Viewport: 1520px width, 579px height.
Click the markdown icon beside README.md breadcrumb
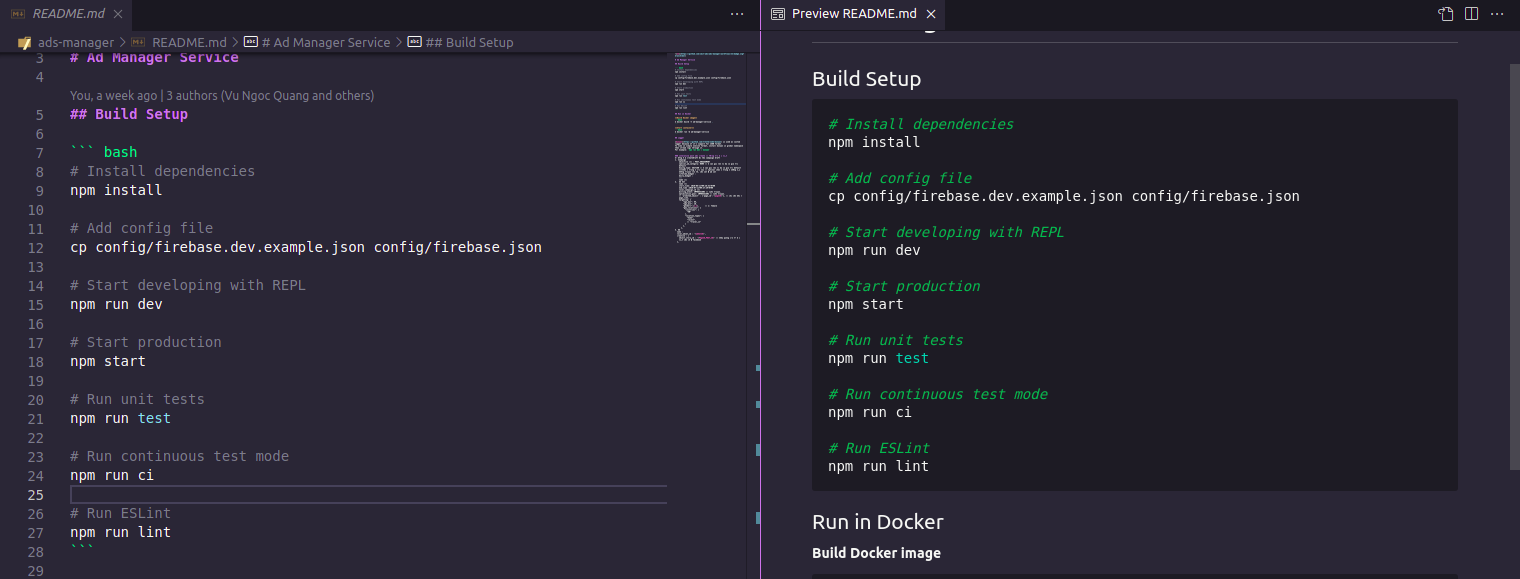(137, 42)
